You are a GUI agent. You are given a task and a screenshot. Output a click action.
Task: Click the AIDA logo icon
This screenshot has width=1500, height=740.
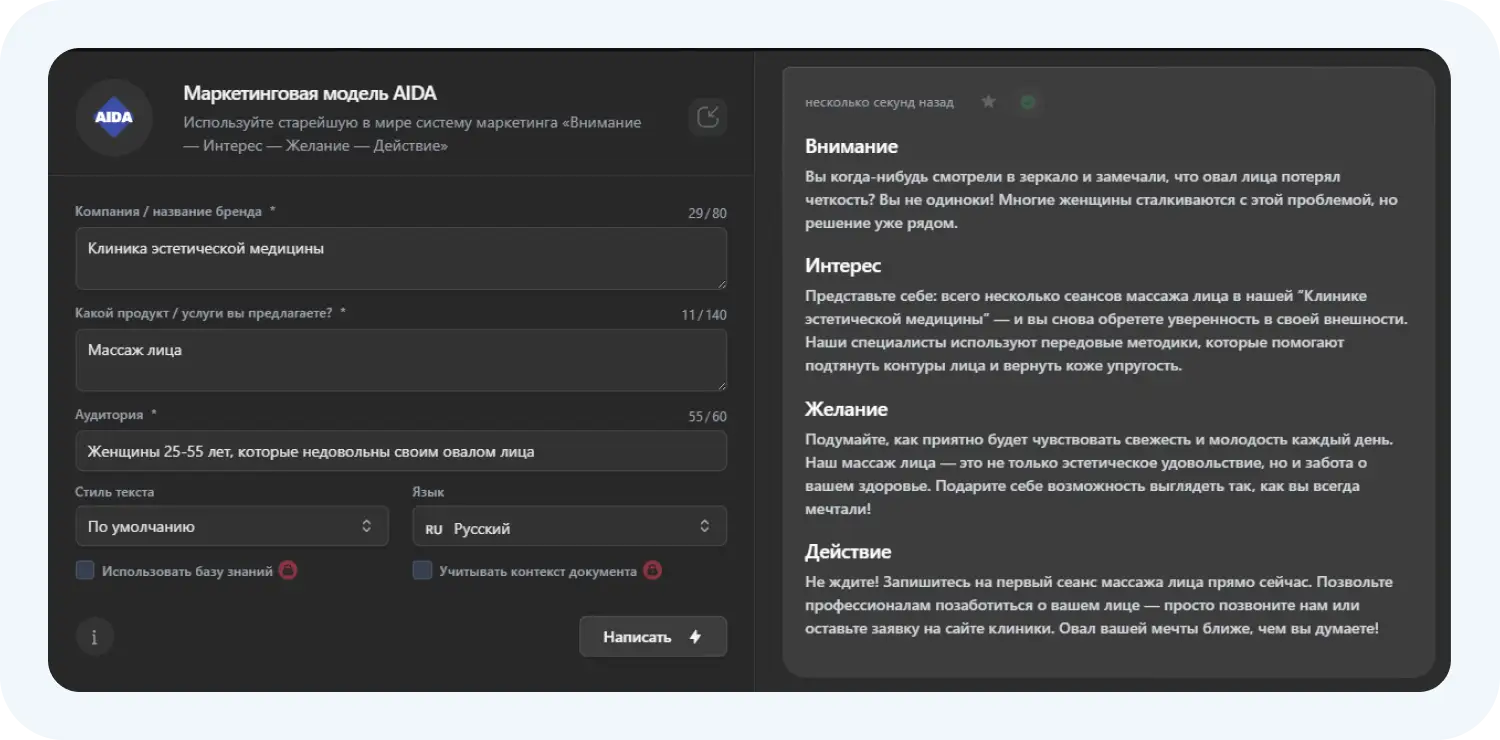[114, 117]
